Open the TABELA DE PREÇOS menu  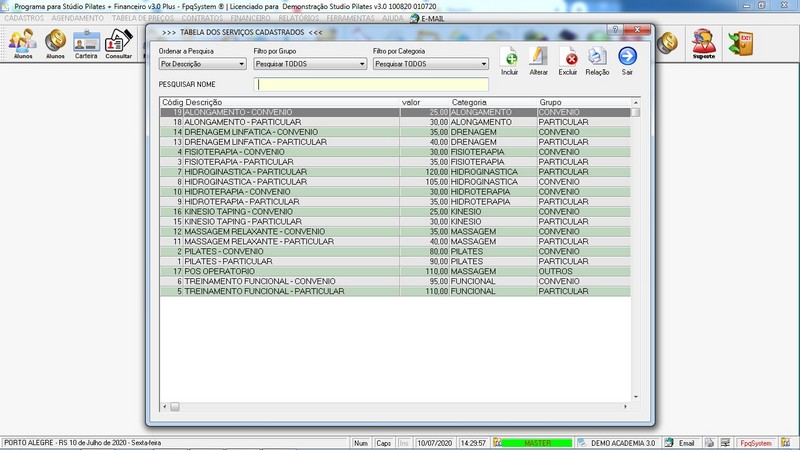tap(143, 18)
